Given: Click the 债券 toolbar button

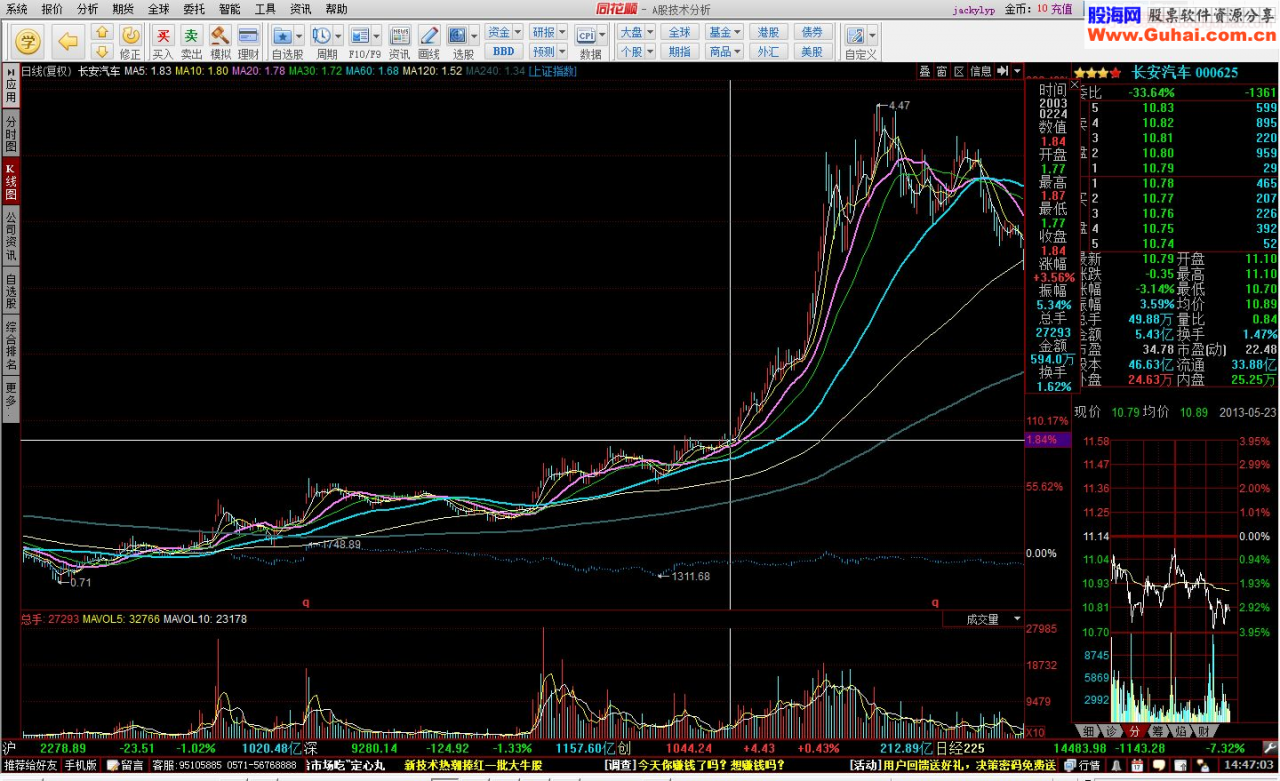Looking at the screenshot, I should [812, 32].
